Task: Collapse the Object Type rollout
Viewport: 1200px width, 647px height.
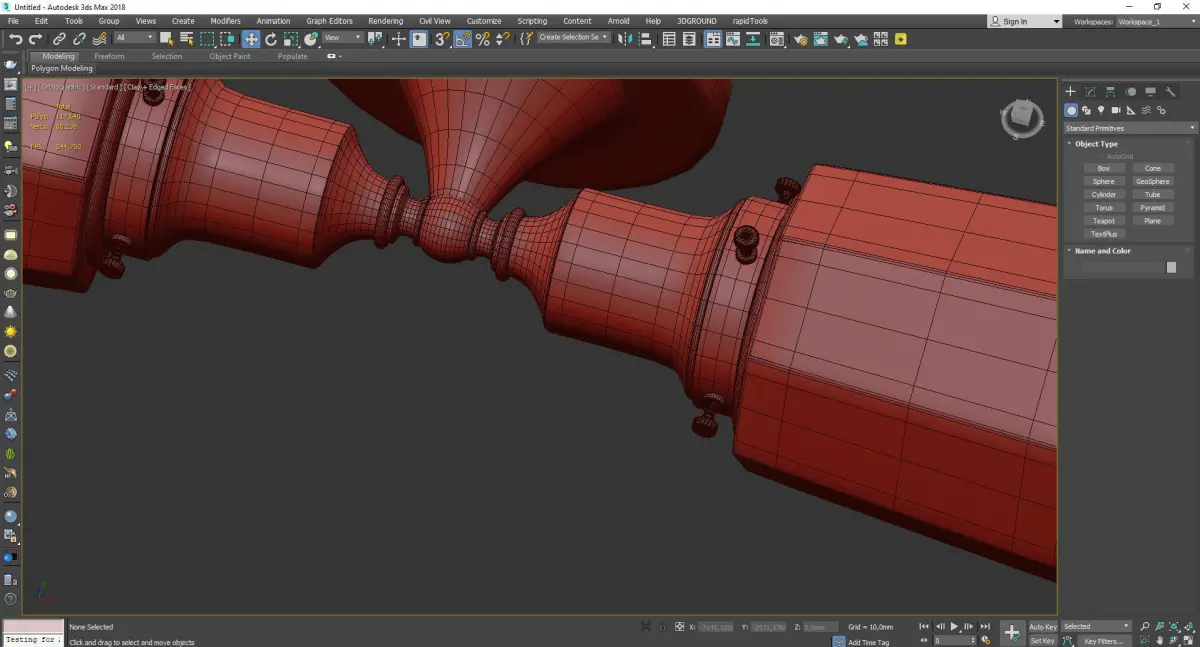Action: pyautogui.click(x=1096, y=144)
